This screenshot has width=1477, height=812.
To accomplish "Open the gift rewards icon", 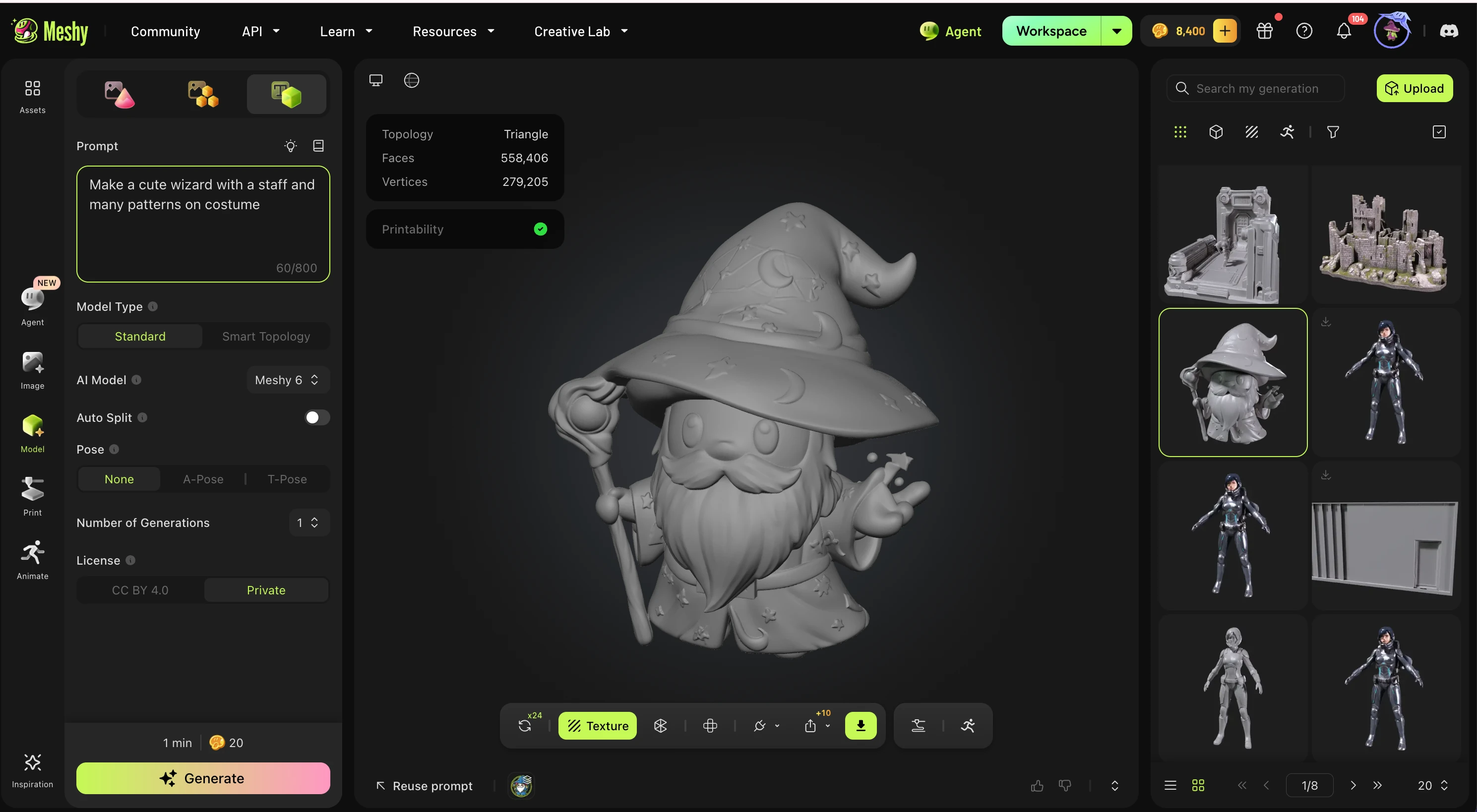I will [x=1264, y=31].
